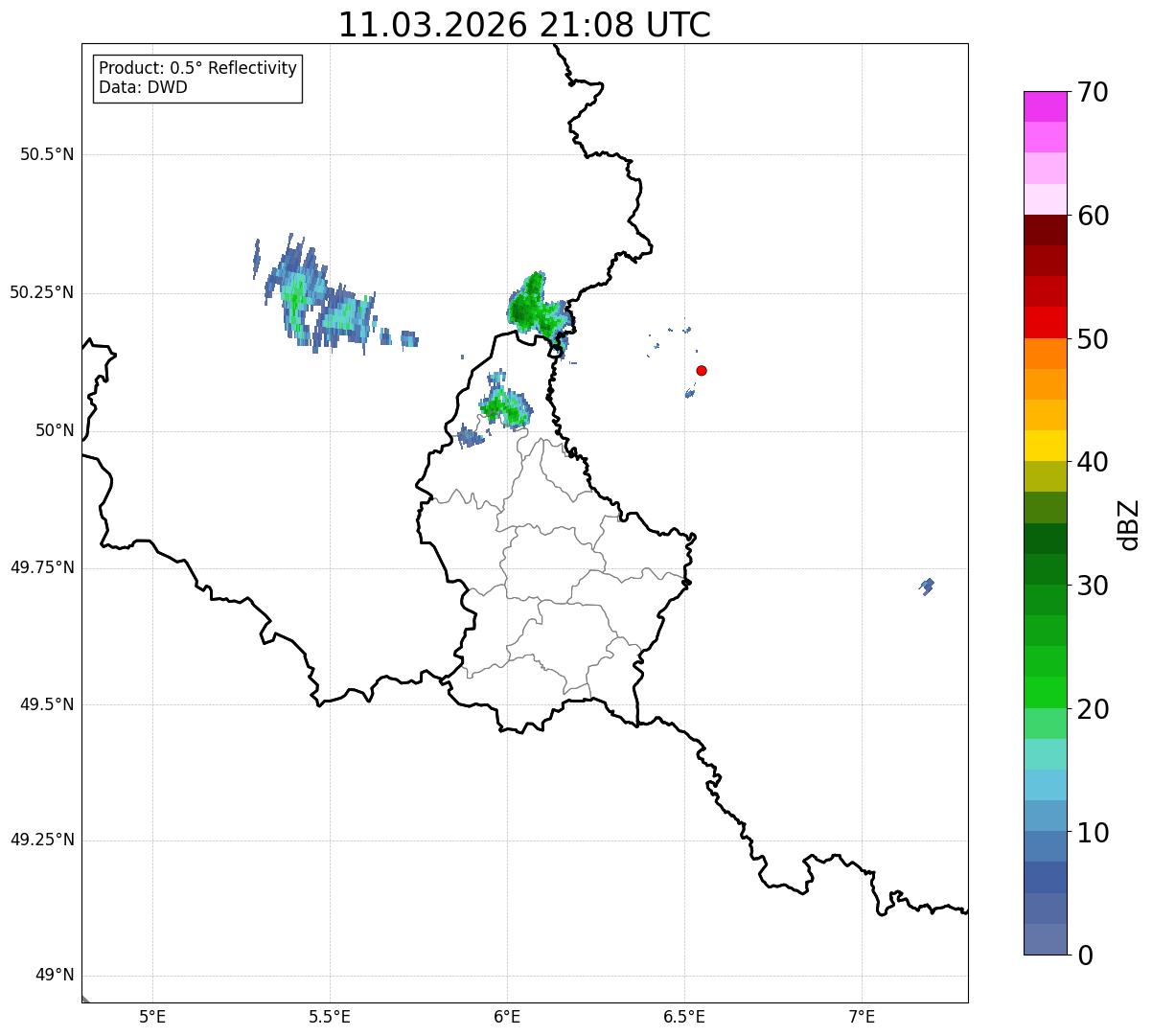Click the 7°E longitude tick label

[863, 1016]
